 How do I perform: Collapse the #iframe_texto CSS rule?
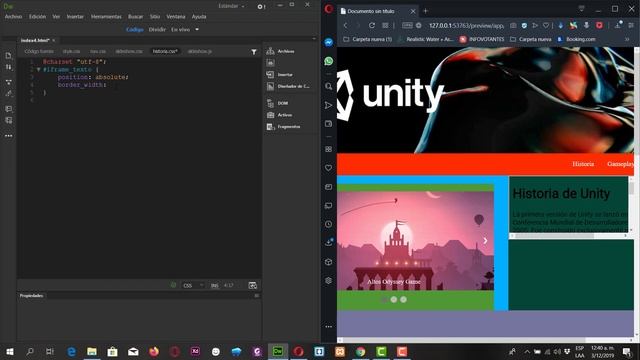coord(38,70)
